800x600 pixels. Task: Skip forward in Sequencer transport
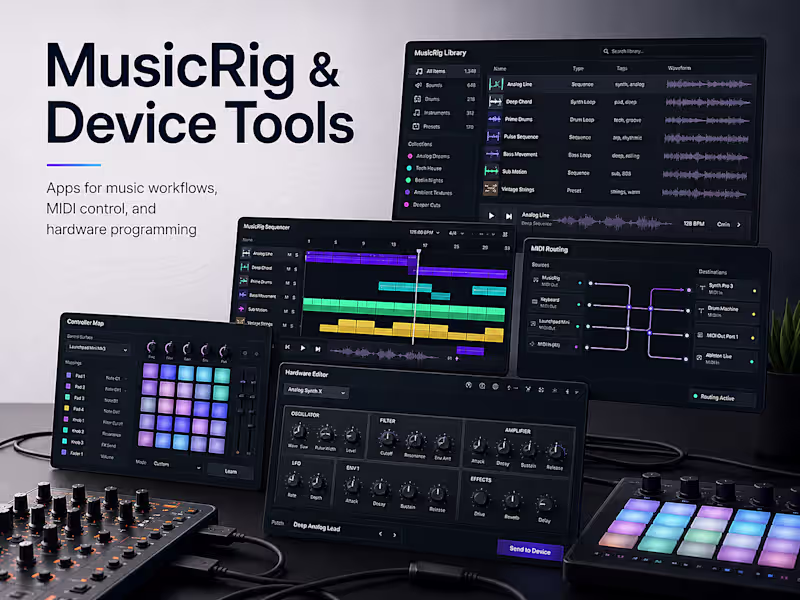[317, 349]
